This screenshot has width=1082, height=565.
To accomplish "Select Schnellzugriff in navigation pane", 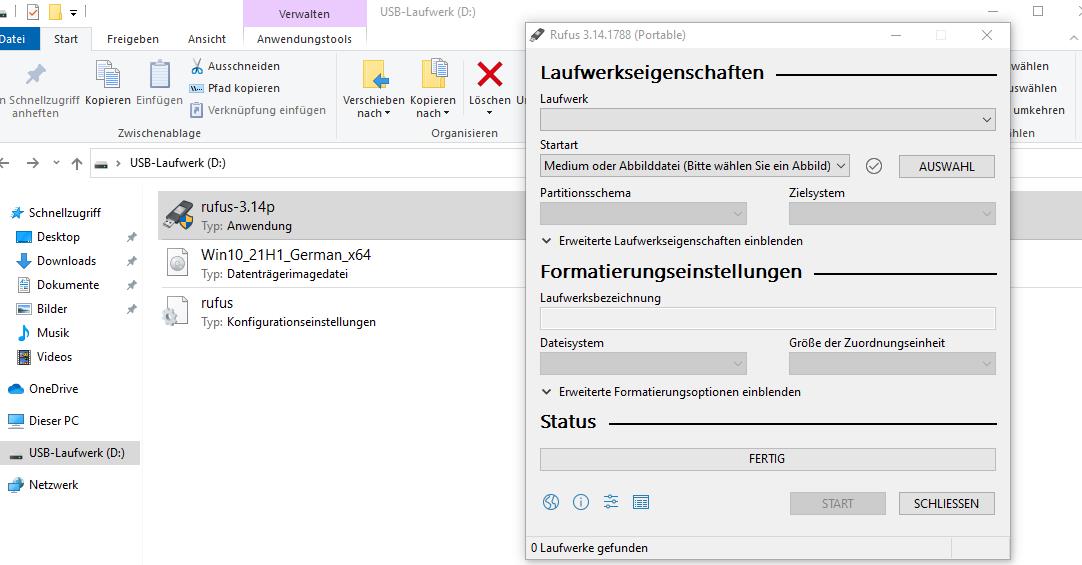I will 64,213.
